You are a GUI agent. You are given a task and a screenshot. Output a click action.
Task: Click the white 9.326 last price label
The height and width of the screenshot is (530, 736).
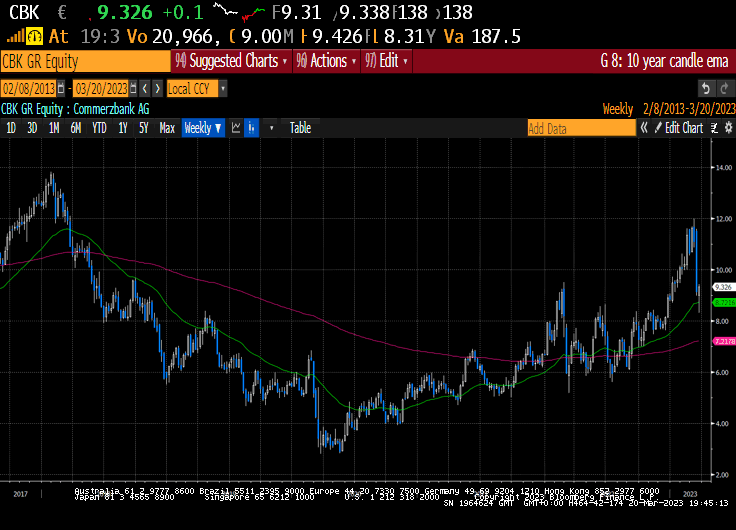point(723,287)
